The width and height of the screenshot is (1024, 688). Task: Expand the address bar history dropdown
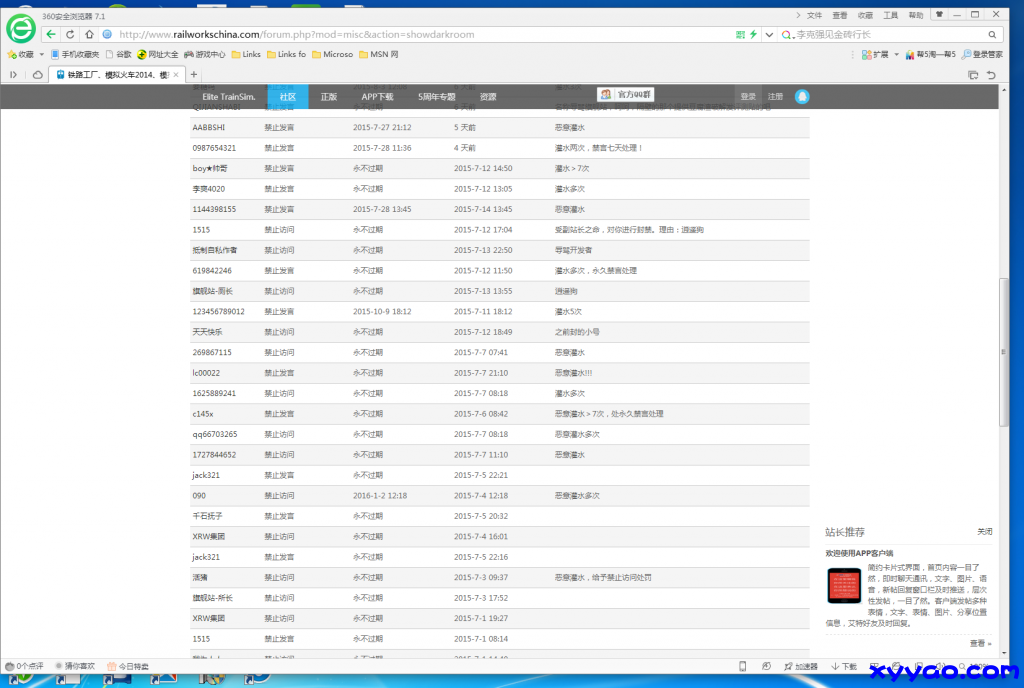(x=768, y=34)
